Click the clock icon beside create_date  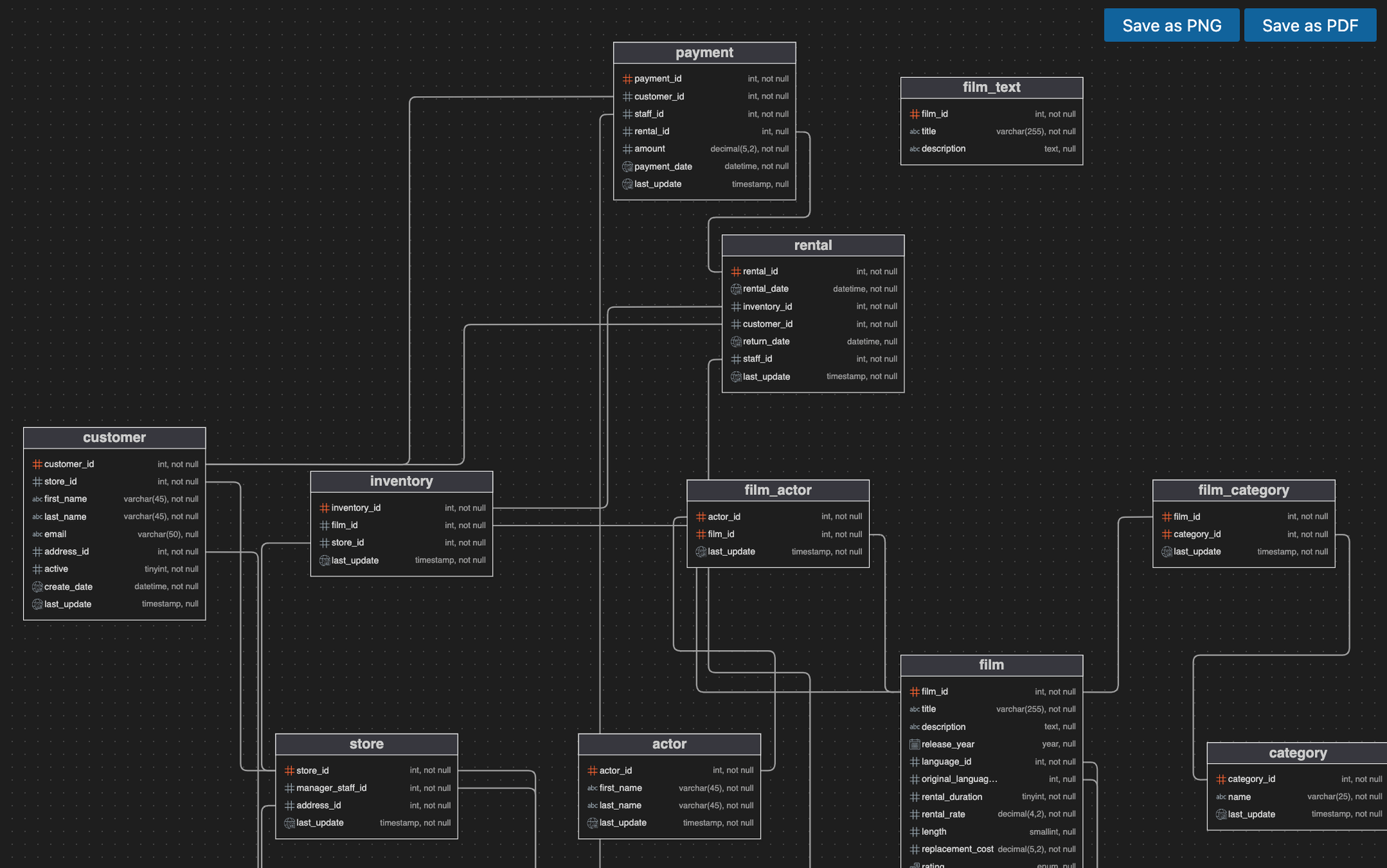click(x=37, y=587)
